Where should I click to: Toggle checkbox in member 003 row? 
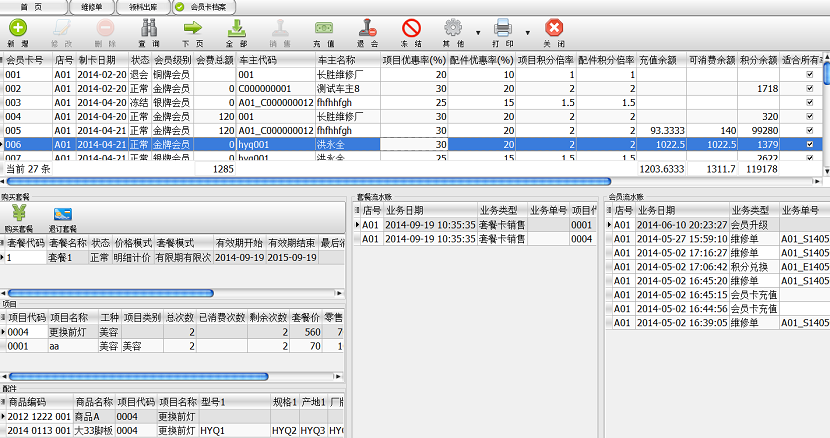tap(809, 103)
